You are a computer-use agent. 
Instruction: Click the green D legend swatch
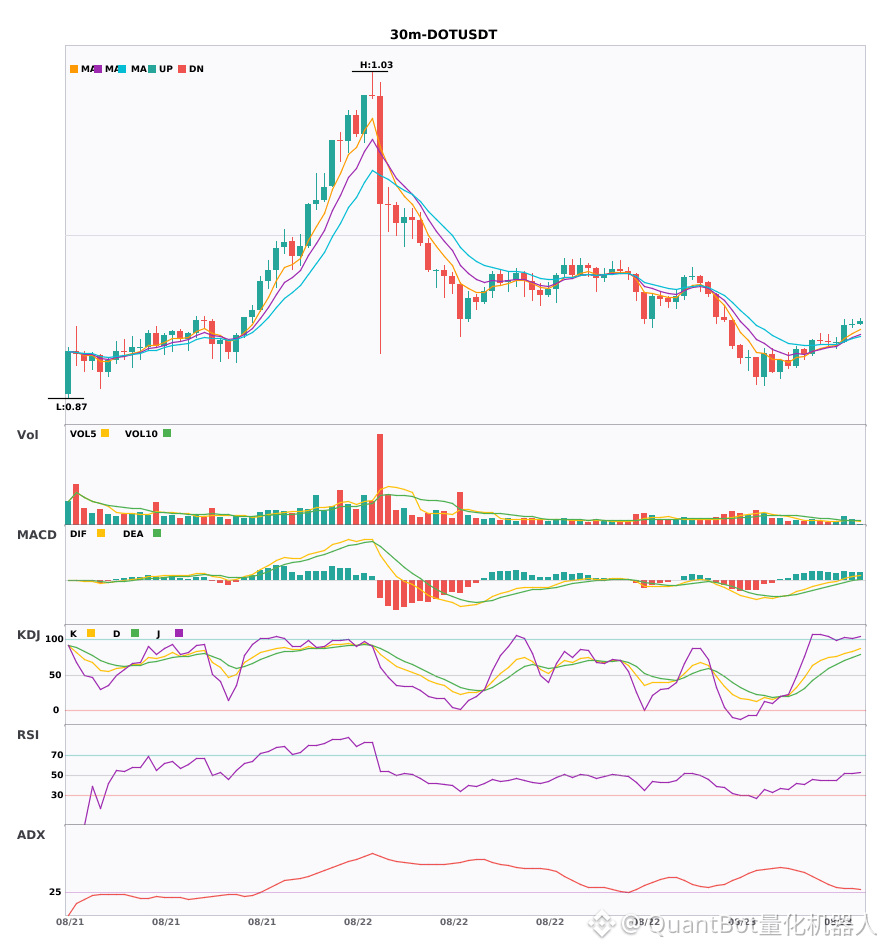(x=135, y=633)
